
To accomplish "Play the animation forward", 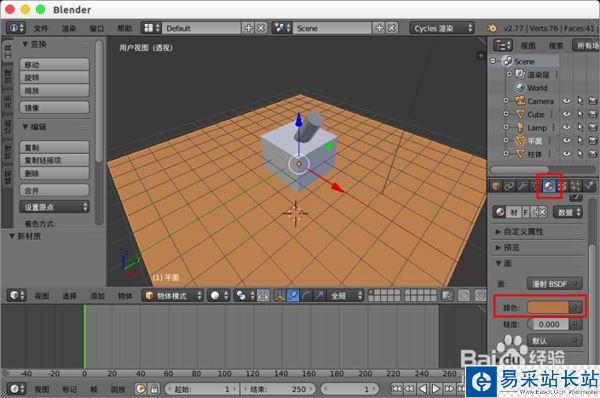I will 436,389.
